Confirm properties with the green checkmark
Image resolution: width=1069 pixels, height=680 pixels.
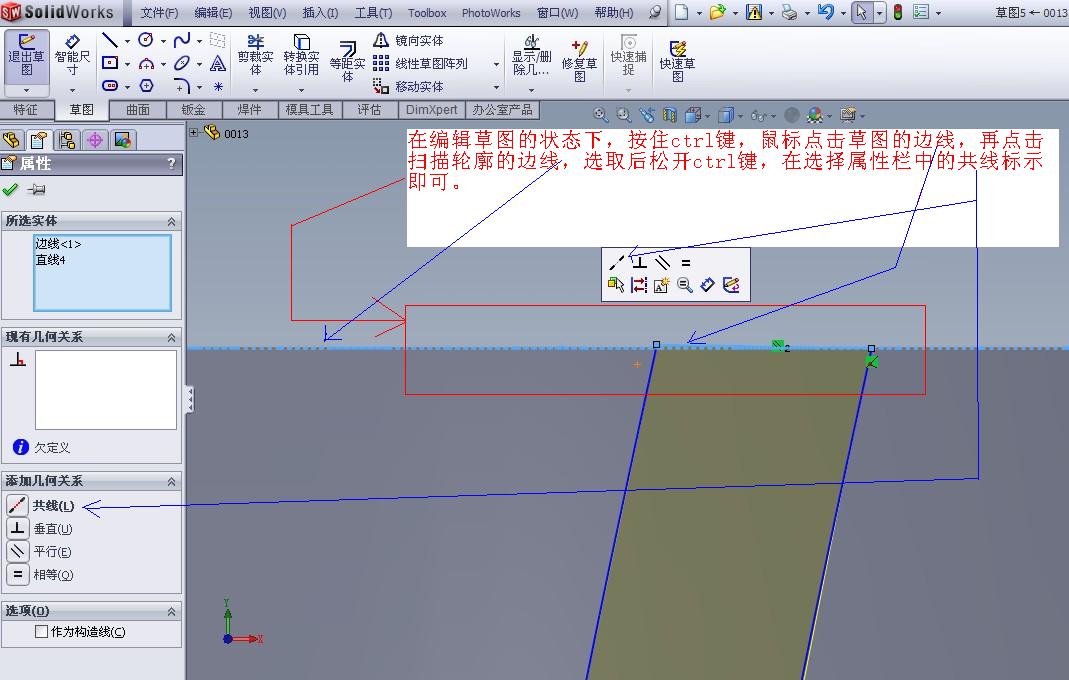pos(10,190)
